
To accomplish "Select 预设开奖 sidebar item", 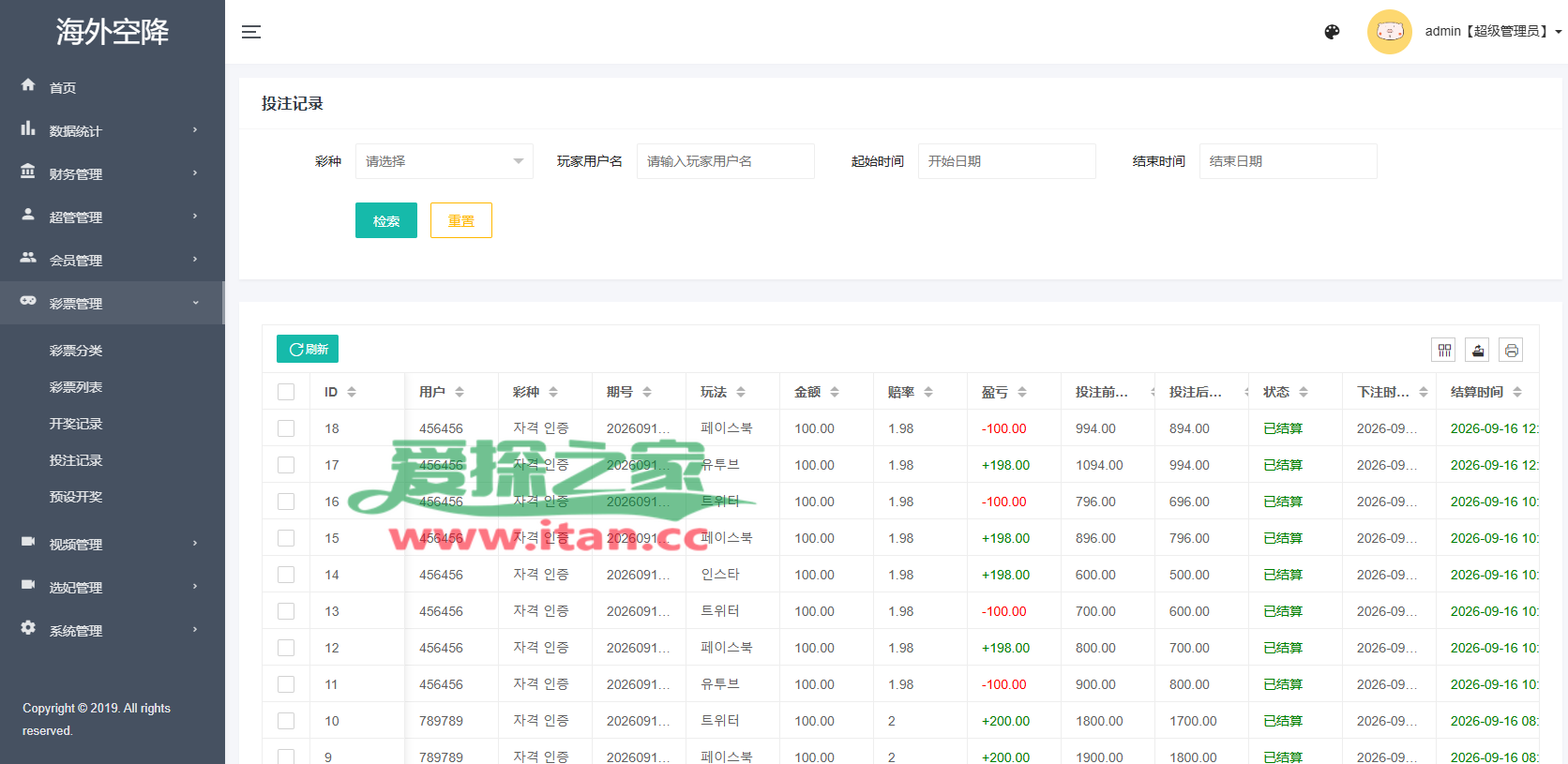I will [x=76, y=497].
